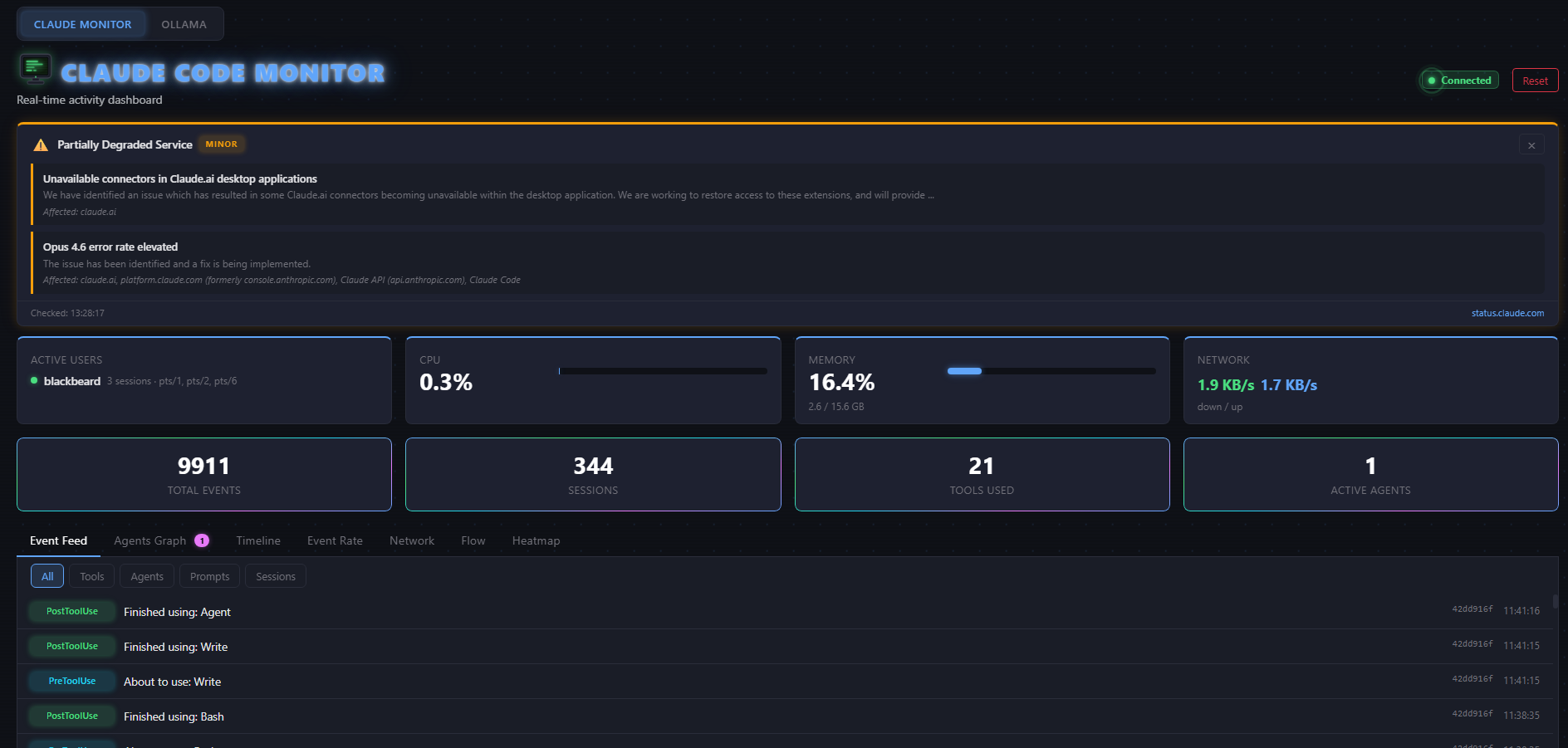The height and width of the screenshot is (748, 1568).
Task: Click the '2.6 / 15.6 GB' memory text
Action: 836,407
